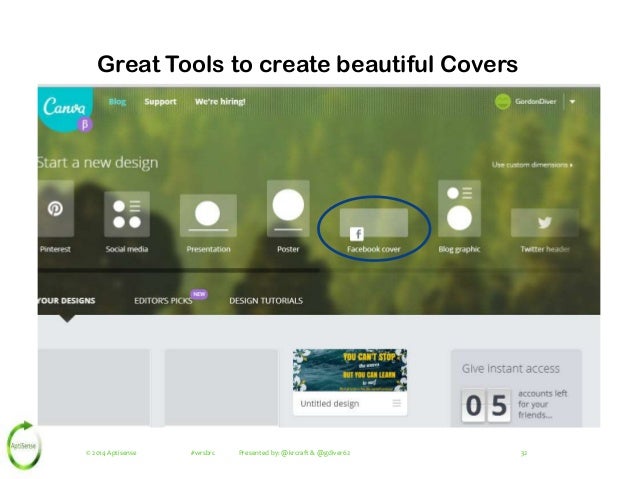This screenshot has height=479, width=638.
Task: Open the Support link
Action: click(160, 102)
